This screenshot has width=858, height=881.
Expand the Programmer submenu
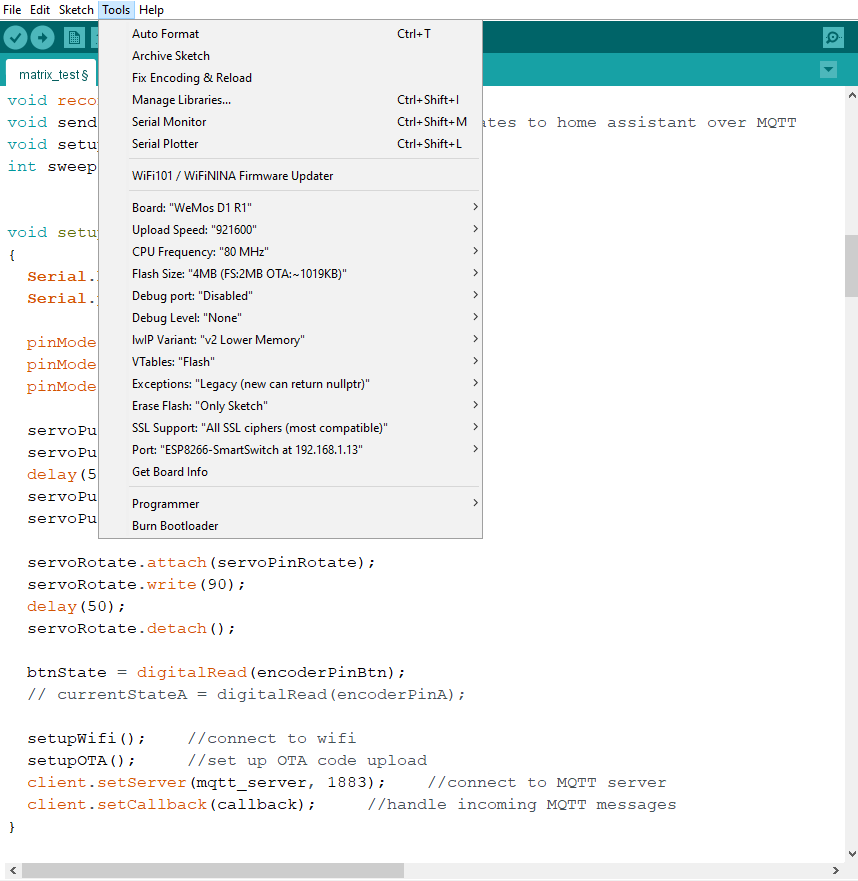(x=290, y=503)
